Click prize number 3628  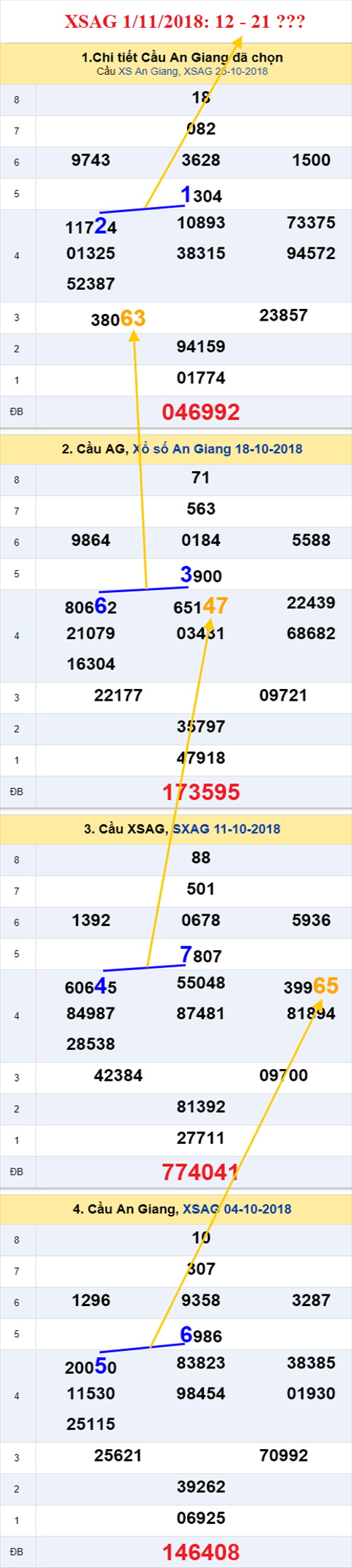tap(201, 161)
